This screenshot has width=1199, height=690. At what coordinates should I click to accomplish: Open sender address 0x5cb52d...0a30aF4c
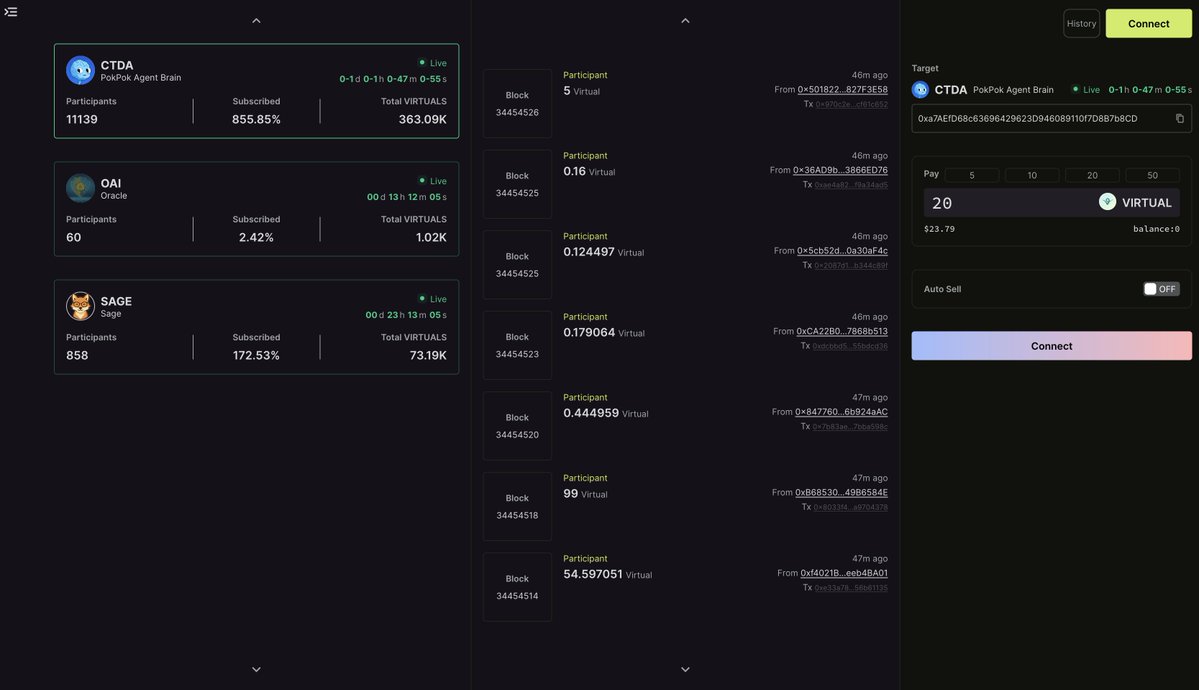[x=842, y=250]
